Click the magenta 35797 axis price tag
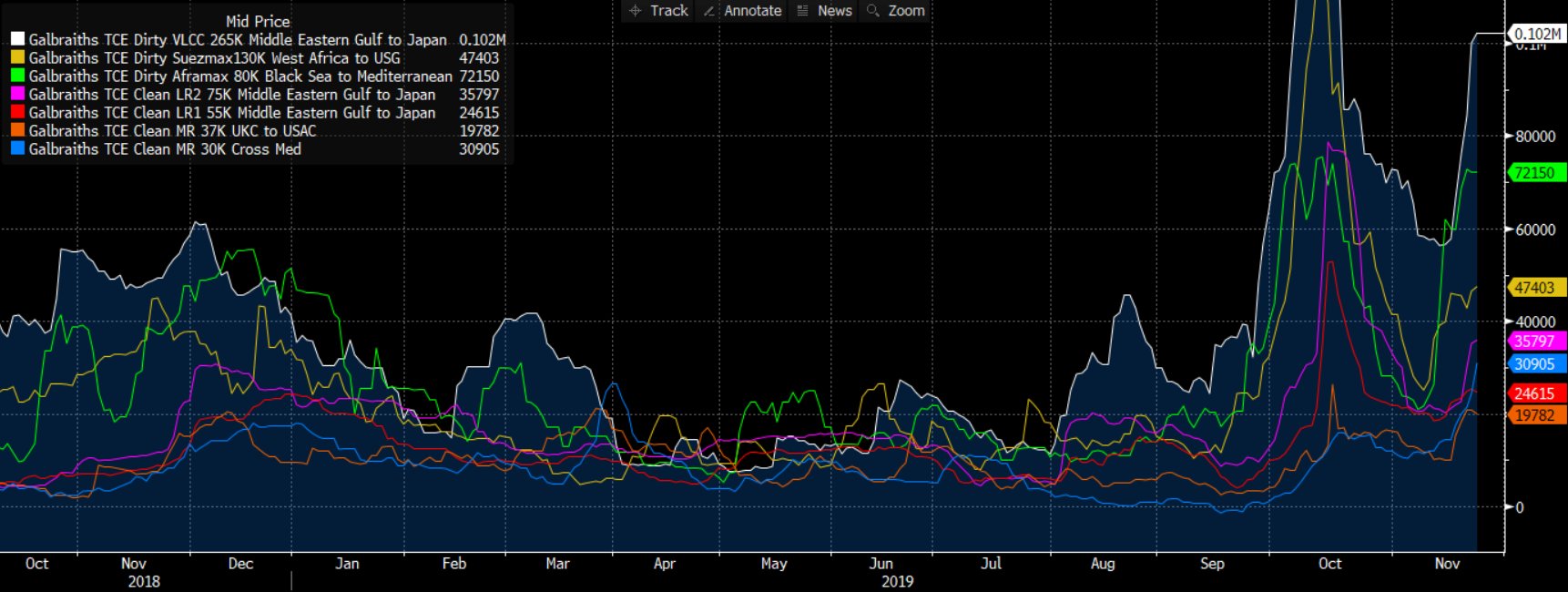1568x592 pixels. [1537, 342]
